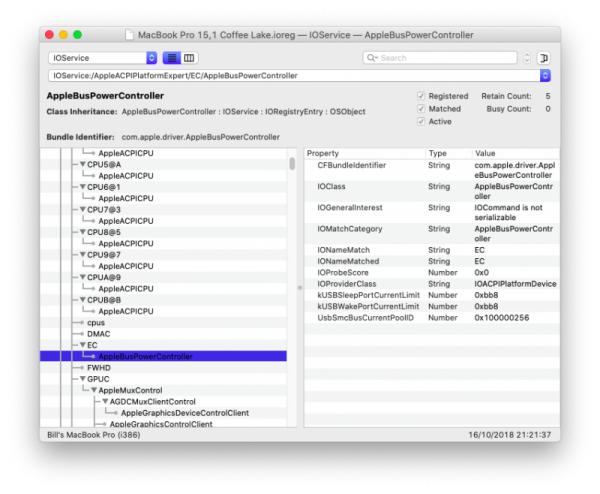Open the IOService path combo box arrow
The height and width of the screenshot is (494, 600).
tap(545, 75)
